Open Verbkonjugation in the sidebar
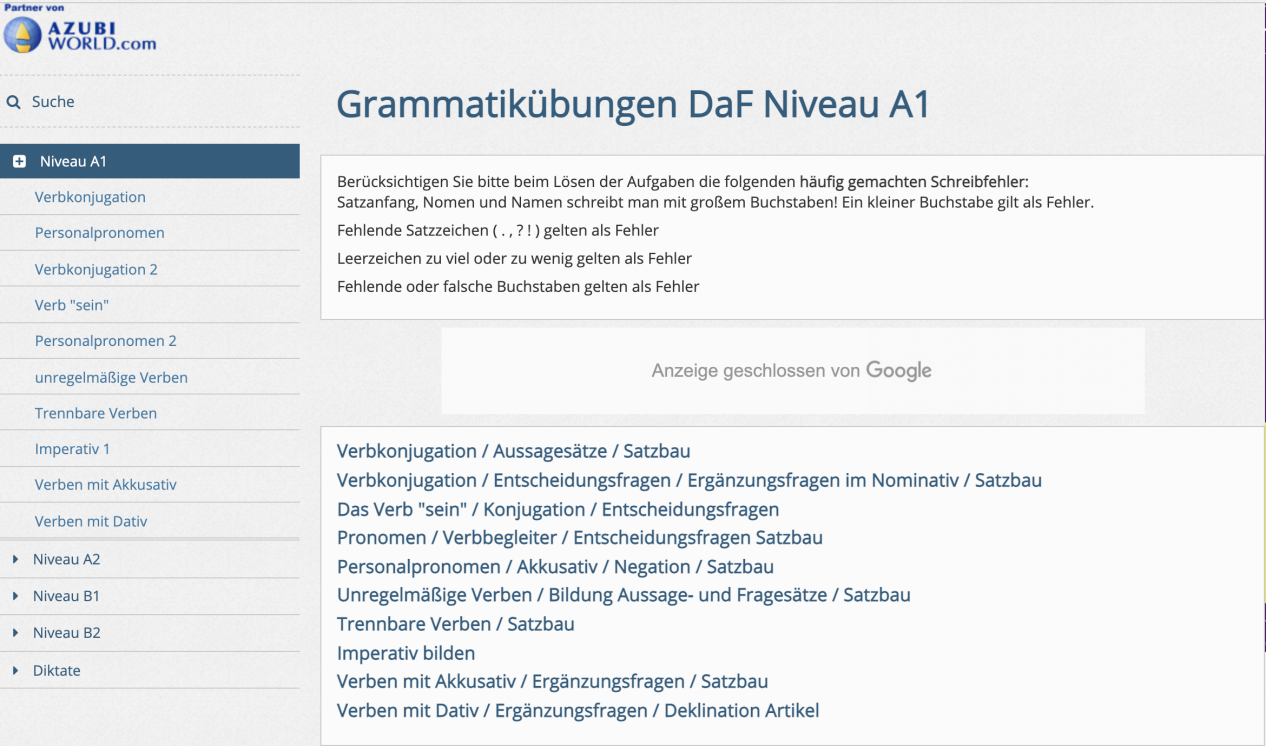The image size is (1266, 746). pyautogui.click(x=90, y=197)
